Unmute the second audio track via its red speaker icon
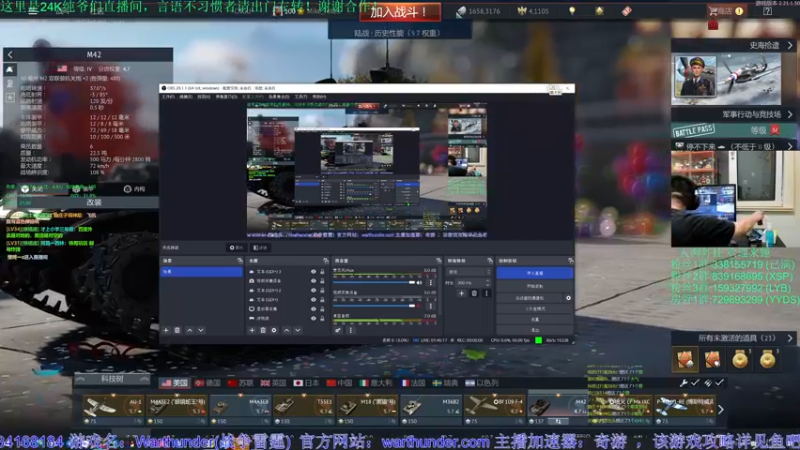This screenshot has height=450, width=800. tap(419, 306)
